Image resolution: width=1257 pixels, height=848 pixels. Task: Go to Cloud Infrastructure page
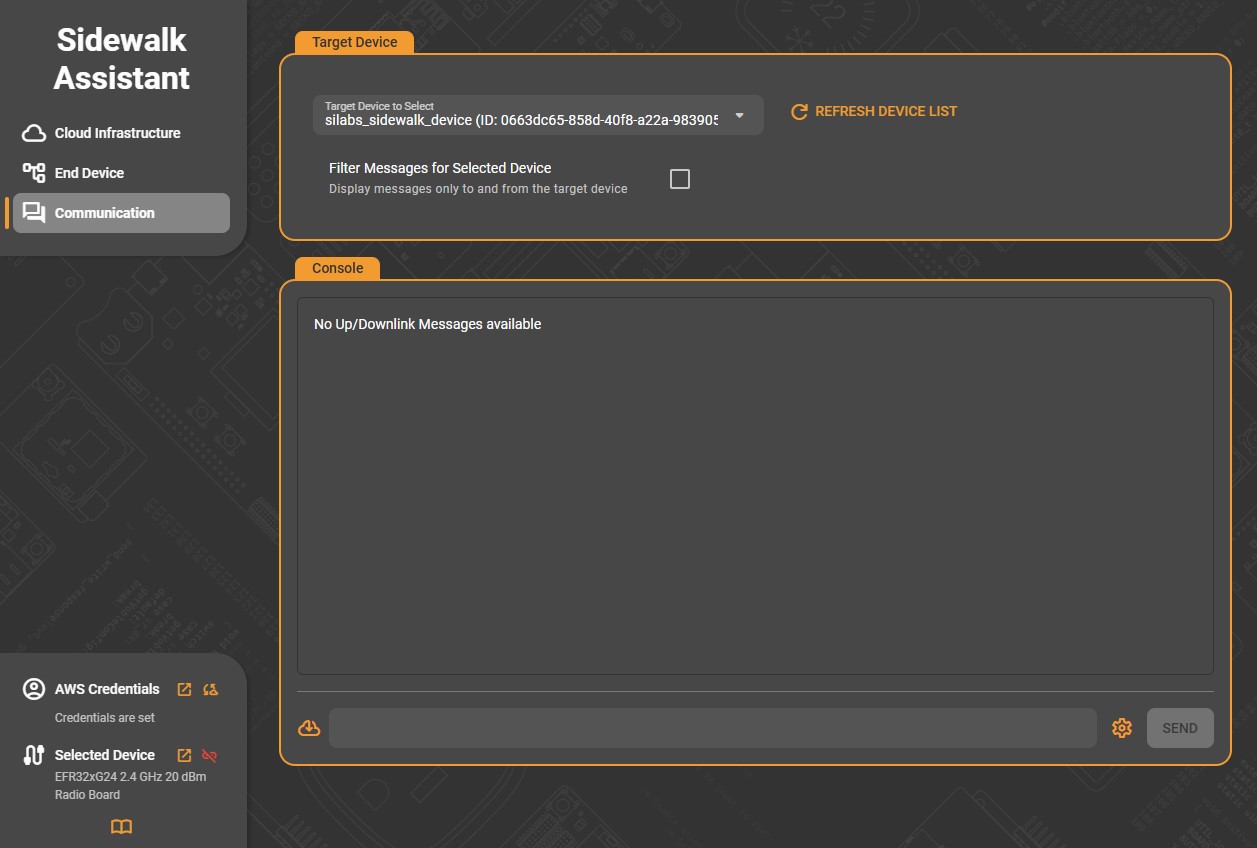[x=117, y=133]
